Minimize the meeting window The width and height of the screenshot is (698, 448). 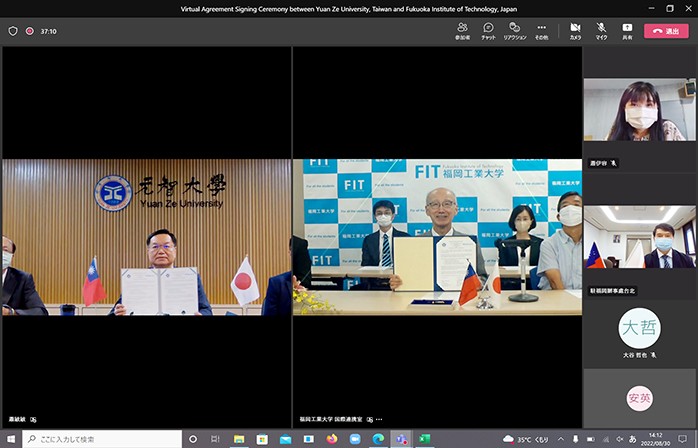[651, 8]
